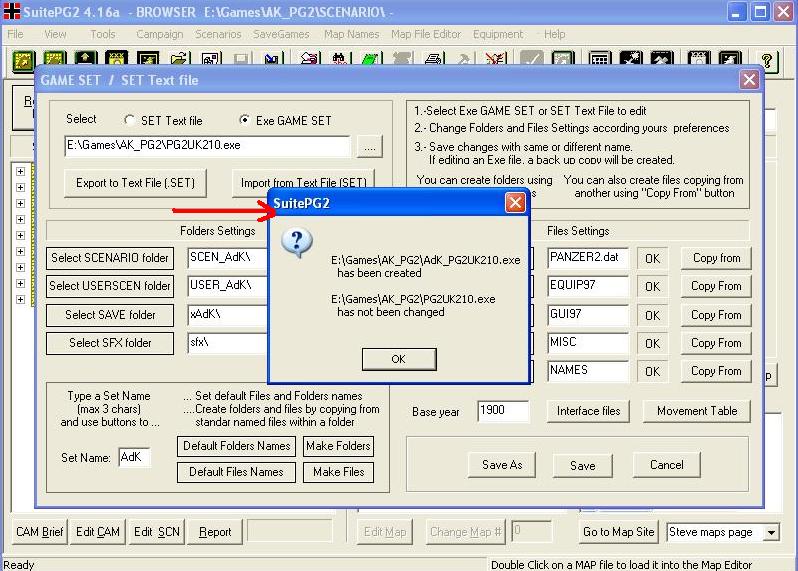Image resolution: width=798 pixels, height=571 pixels.
Task: Click the Make Files button
Action: [x=338, y=472]
